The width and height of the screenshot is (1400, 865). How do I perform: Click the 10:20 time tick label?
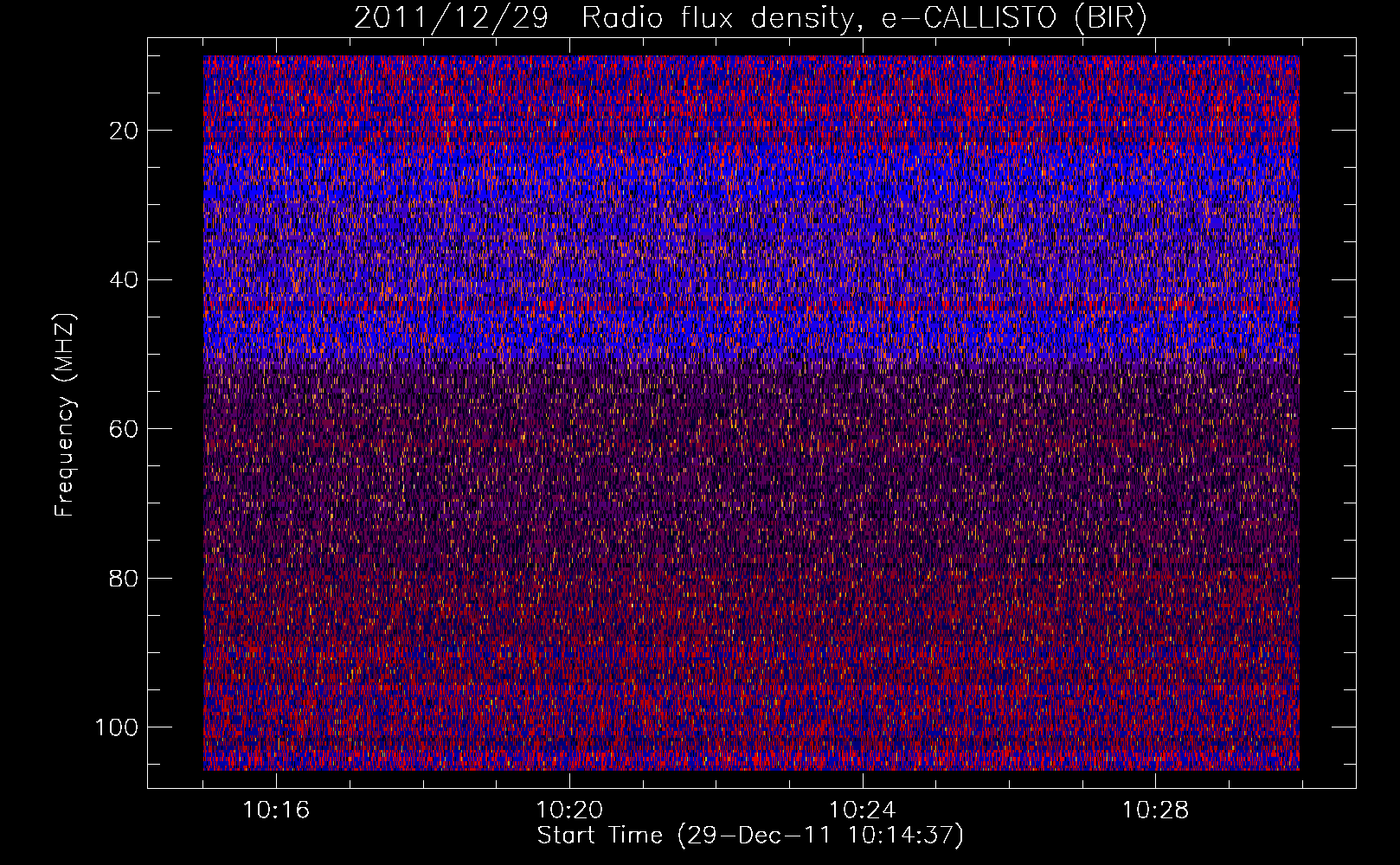569,811
